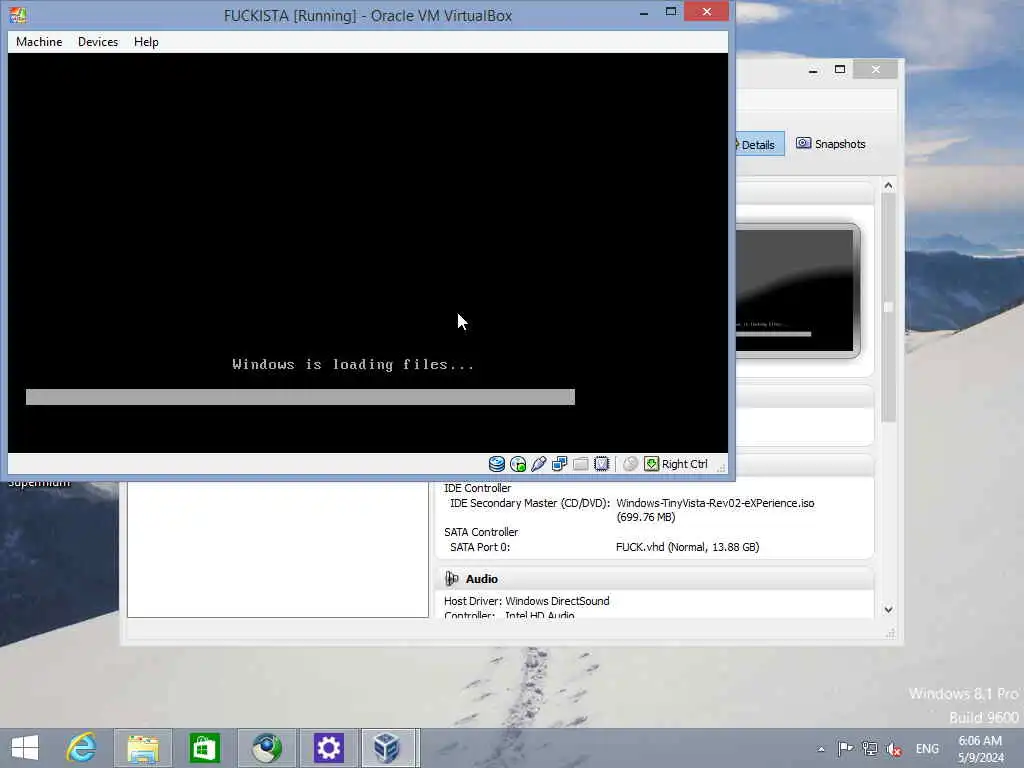Click the Audio speaker icon in details
1024x768 pixels.
[x=451, y=579]
